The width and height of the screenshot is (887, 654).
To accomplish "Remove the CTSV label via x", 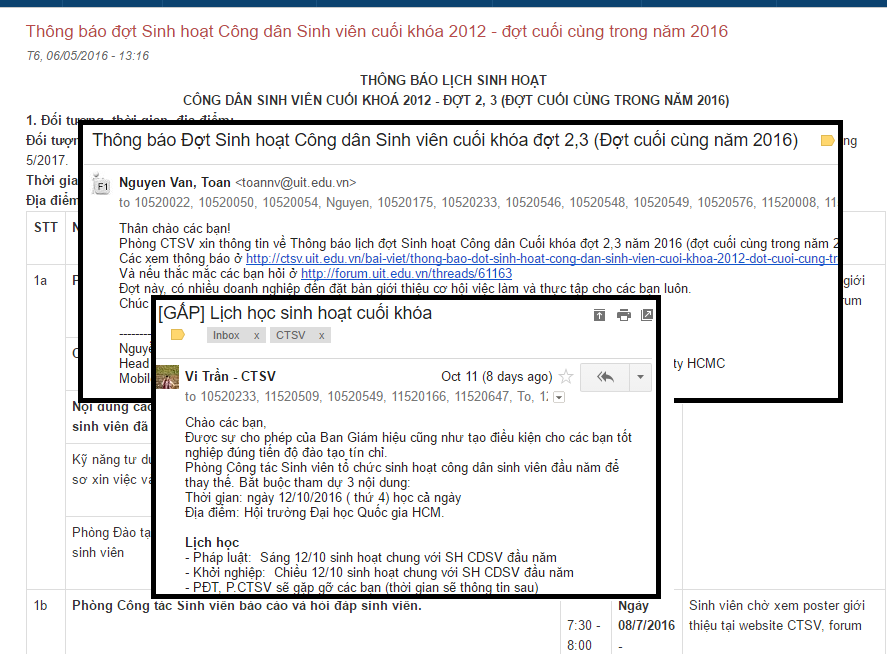I will pos(321,336).
